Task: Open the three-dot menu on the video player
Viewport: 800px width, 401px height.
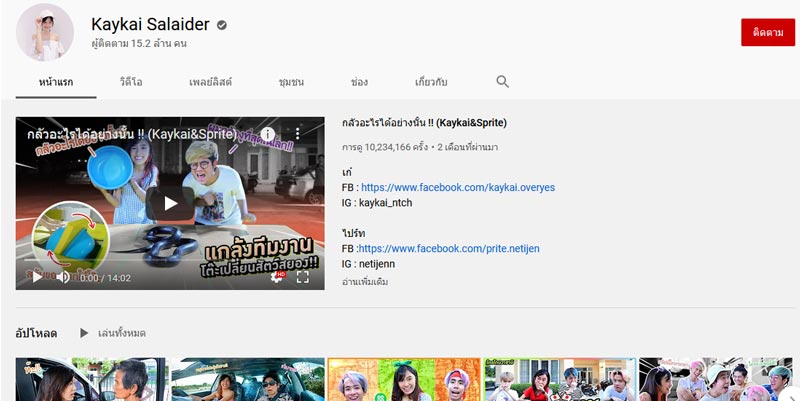Action: coord(297,134)
